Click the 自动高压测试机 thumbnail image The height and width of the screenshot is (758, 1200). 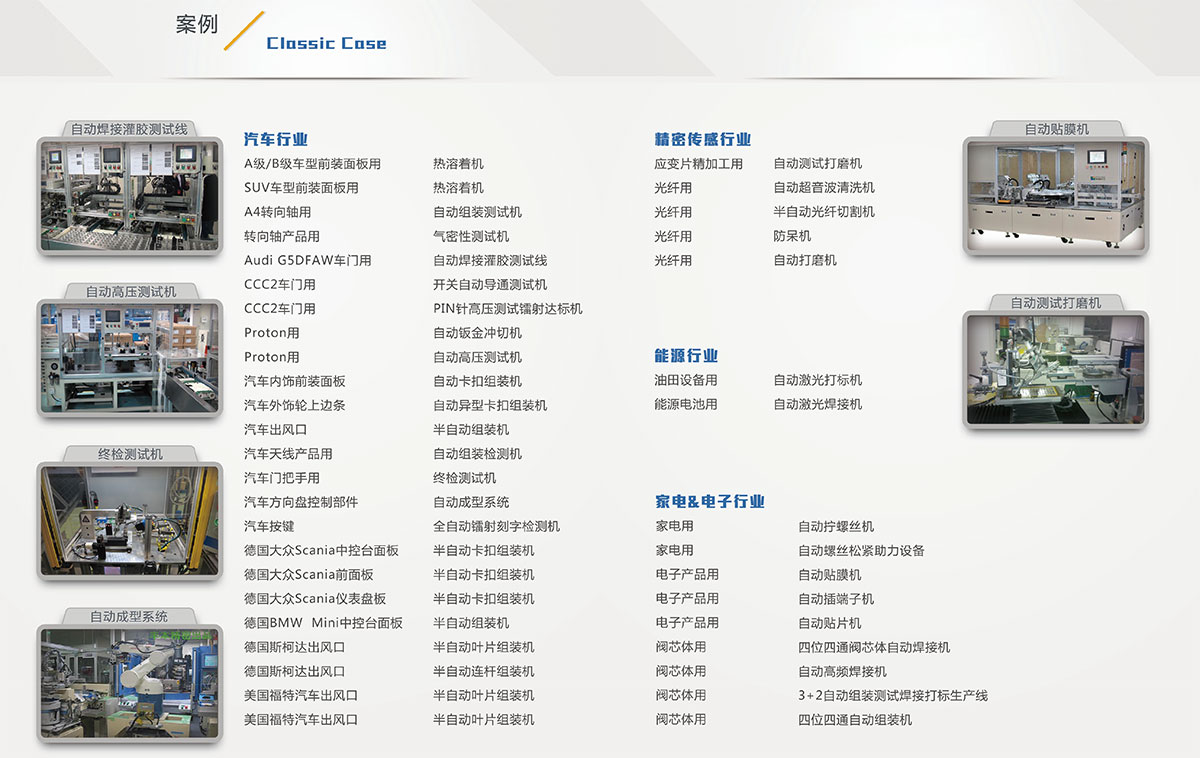tap(128, 358)
